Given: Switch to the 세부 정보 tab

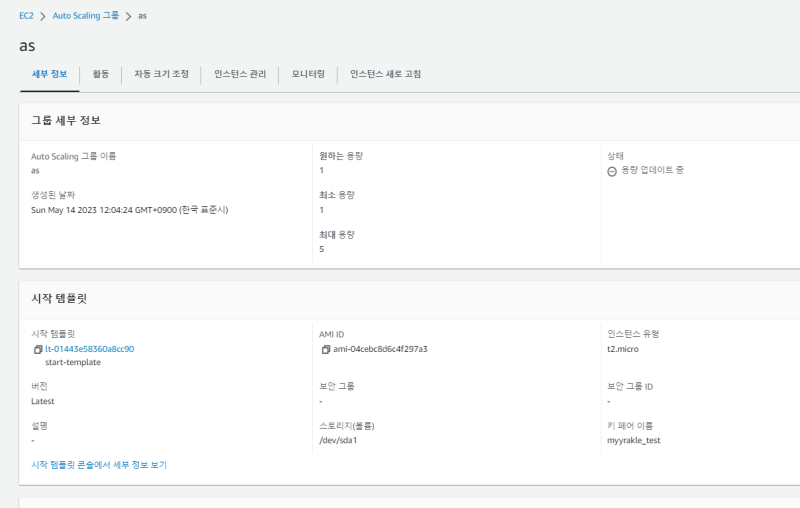Looking at the screenshot, I should (50, 74).
